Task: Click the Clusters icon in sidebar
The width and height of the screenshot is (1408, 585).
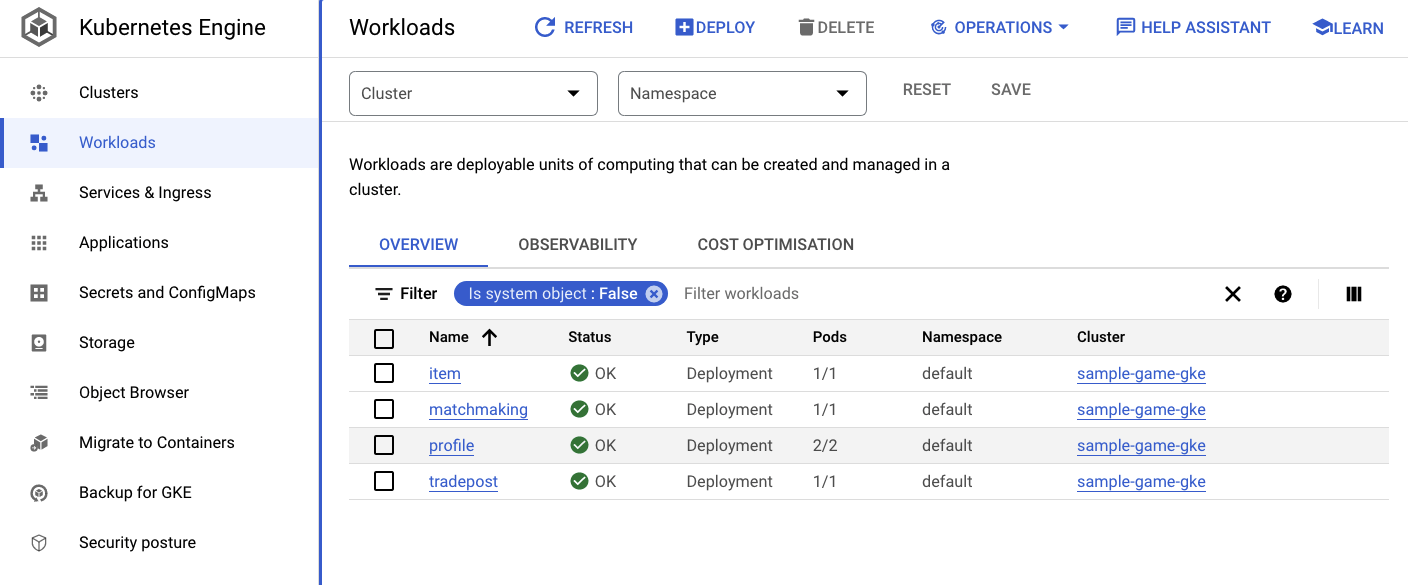Action: click(39, 93)
